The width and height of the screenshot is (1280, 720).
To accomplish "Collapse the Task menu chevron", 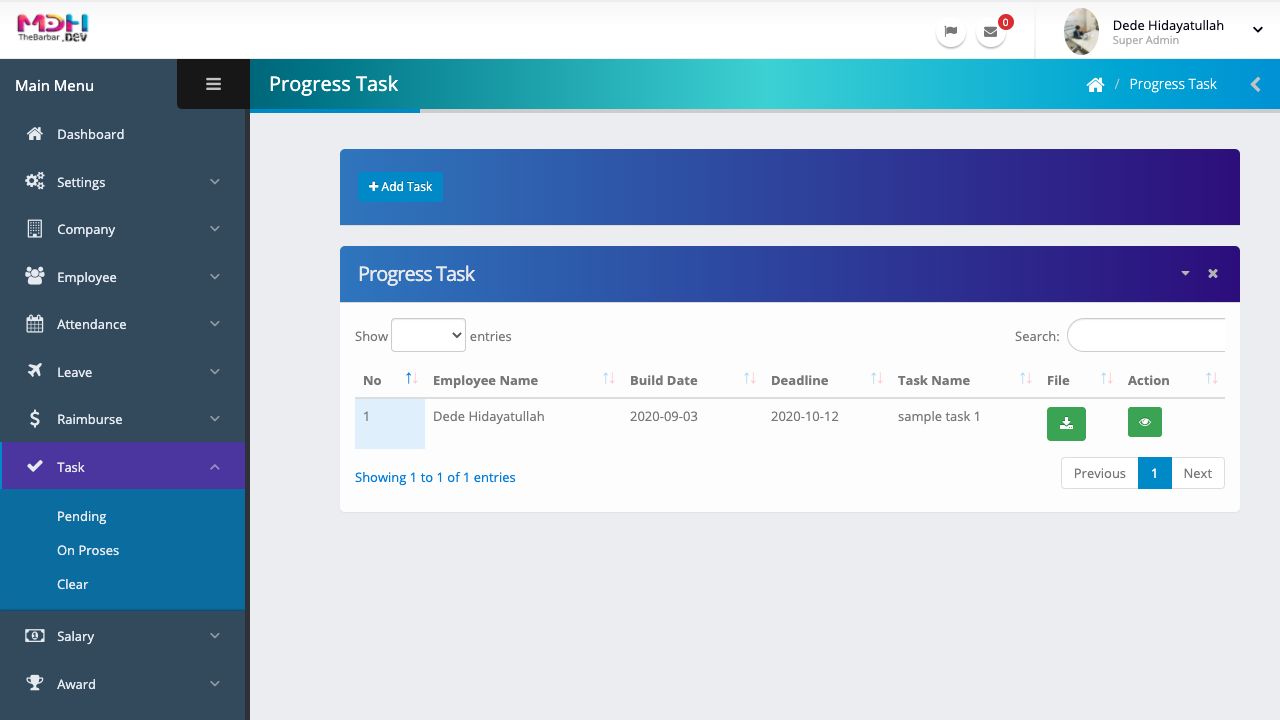I will tap(215, 467).
